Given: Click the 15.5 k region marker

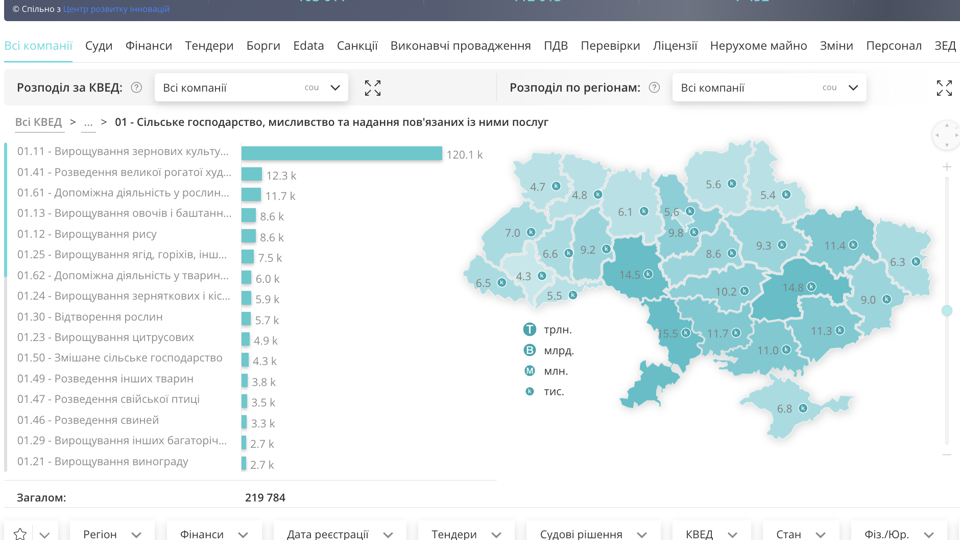Looking at the screenshot, I should click(x=686, y=333).
